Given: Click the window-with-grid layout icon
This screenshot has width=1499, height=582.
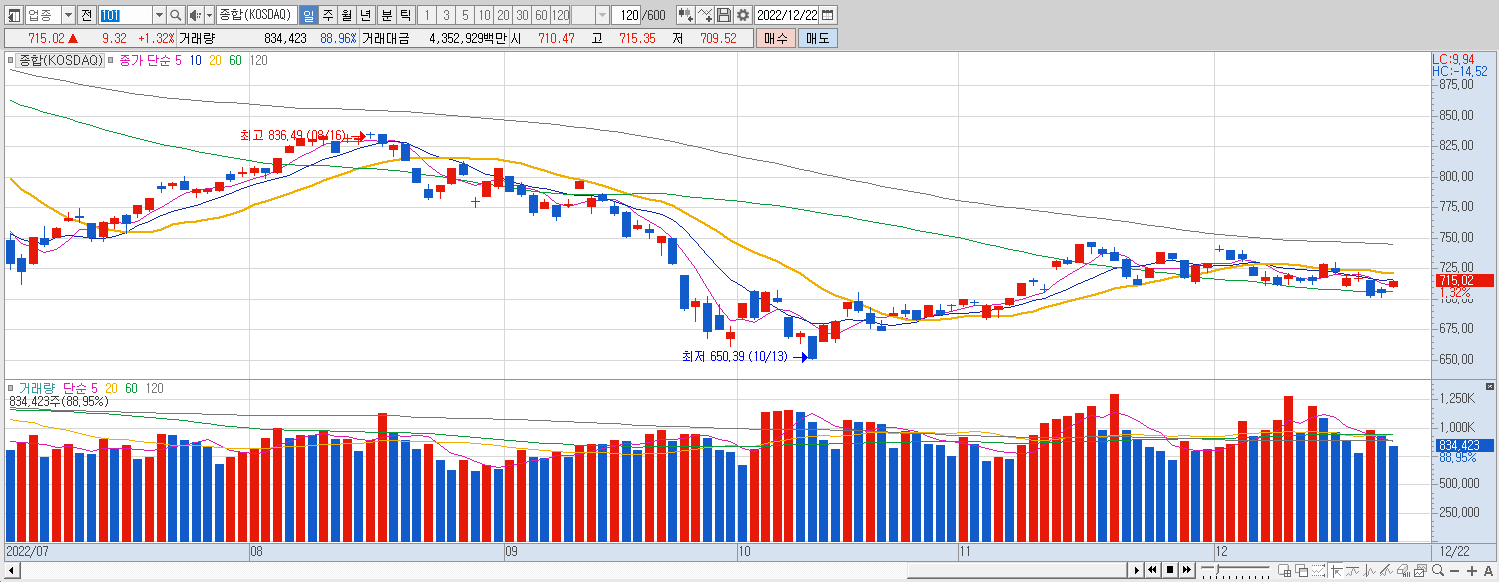Looking at the screenshot, I should coord(1285,571).
